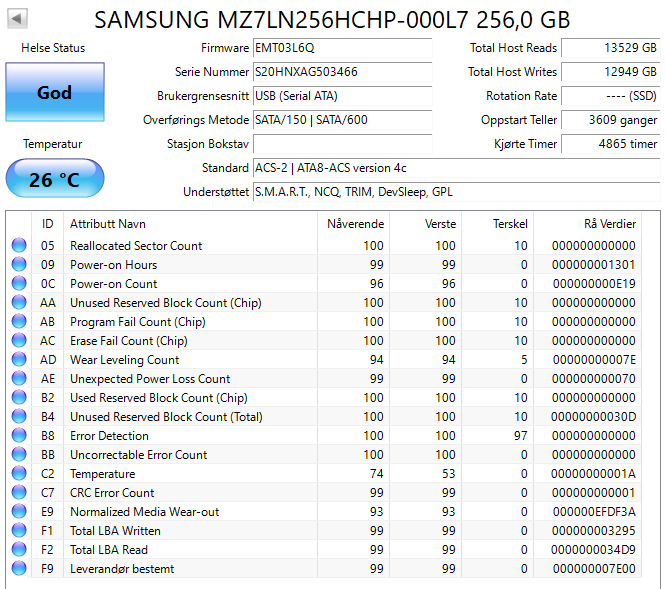Sort by Attributt Navn column header

tap(190, 224)
